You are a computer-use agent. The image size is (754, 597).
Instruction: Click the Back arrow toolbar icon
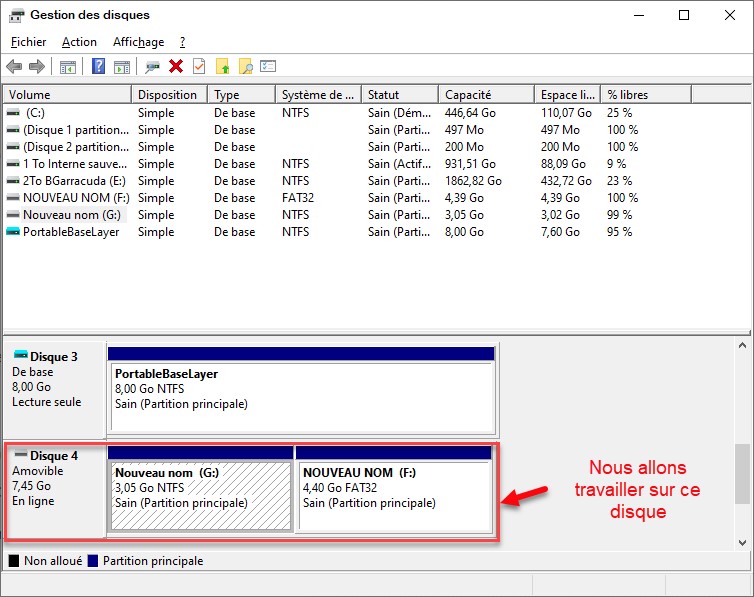point(14,66)
